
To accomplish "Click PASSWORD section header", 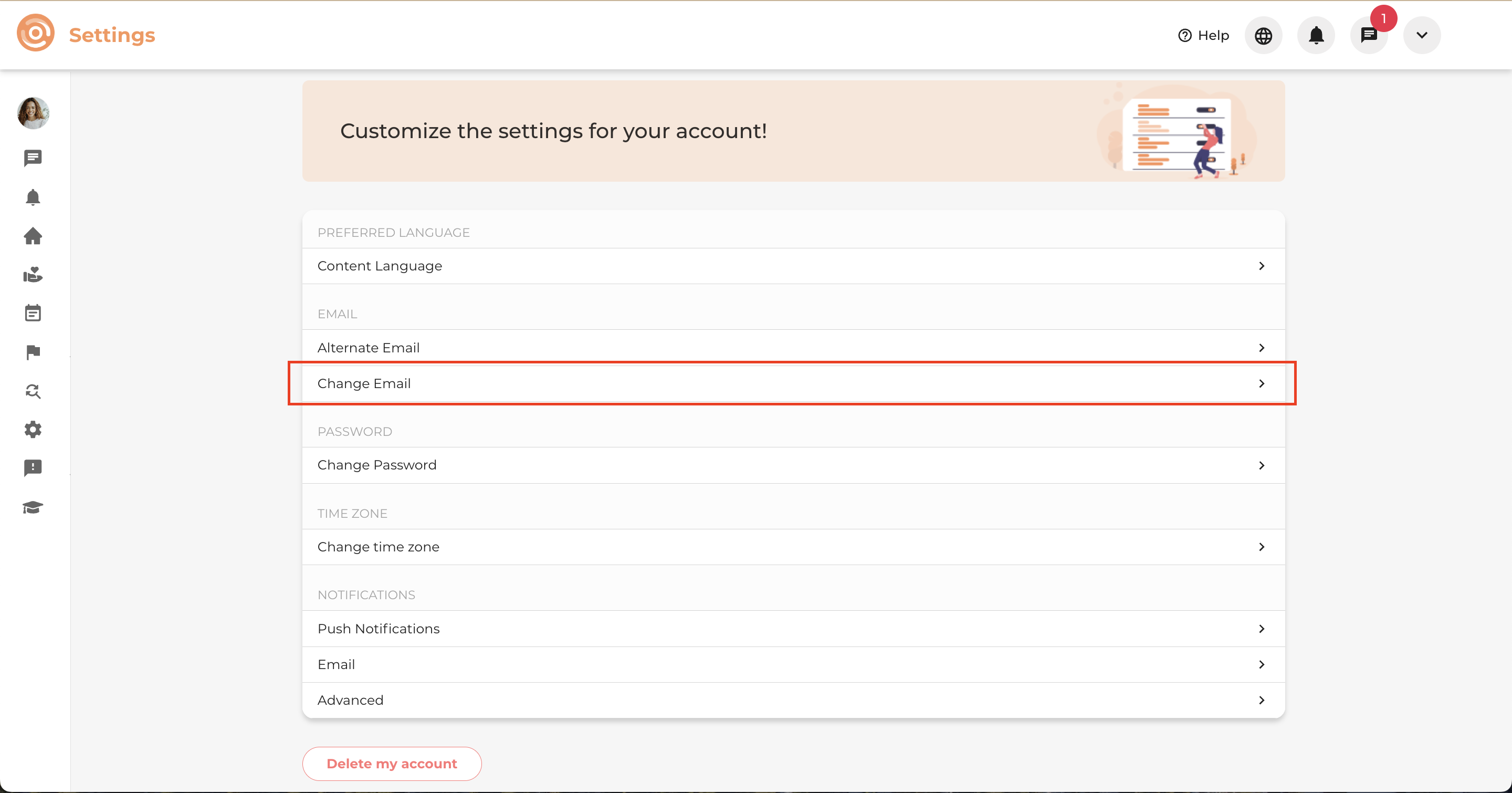I will point(354,432).
